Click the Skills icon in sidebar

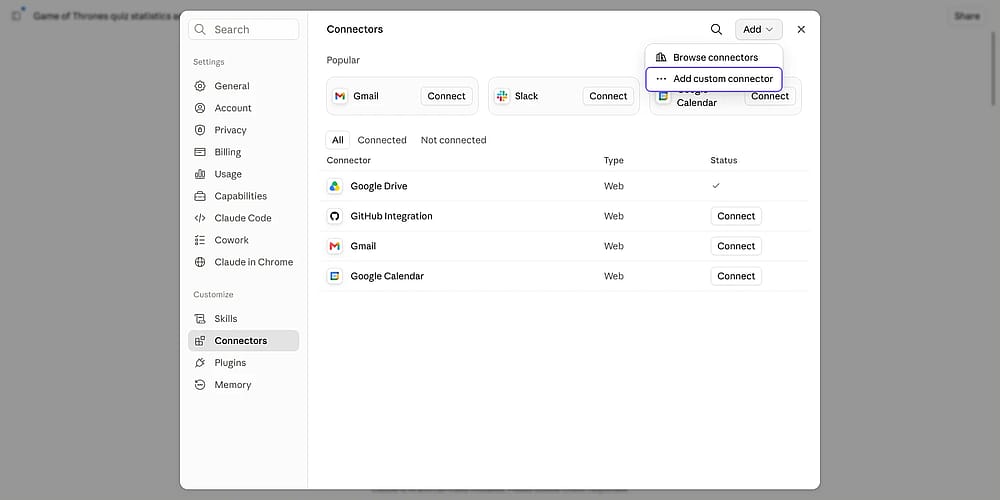[x=200, y=319]
